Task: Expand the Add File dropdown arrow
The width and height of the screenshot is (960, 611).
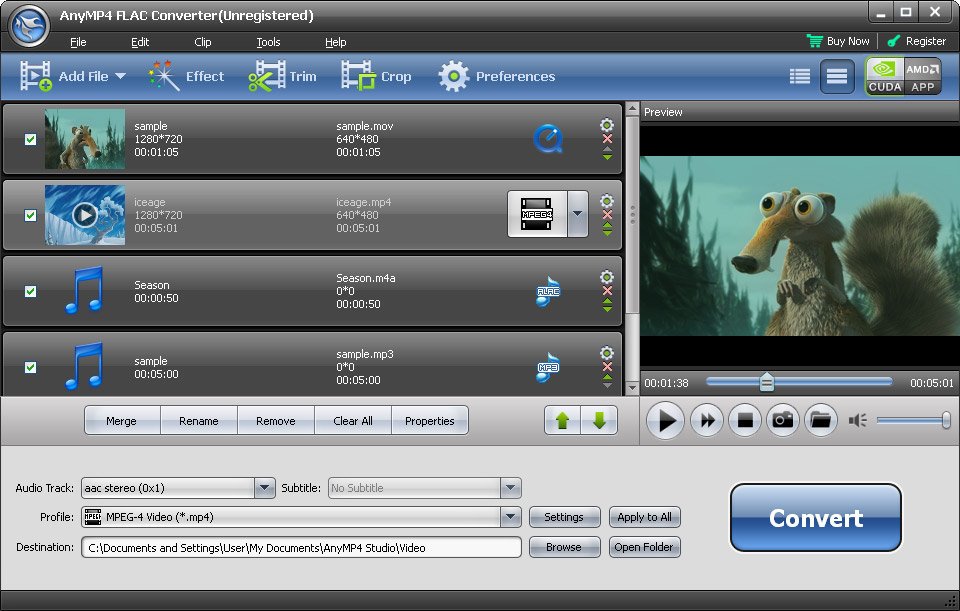Action: pos(121,77)
